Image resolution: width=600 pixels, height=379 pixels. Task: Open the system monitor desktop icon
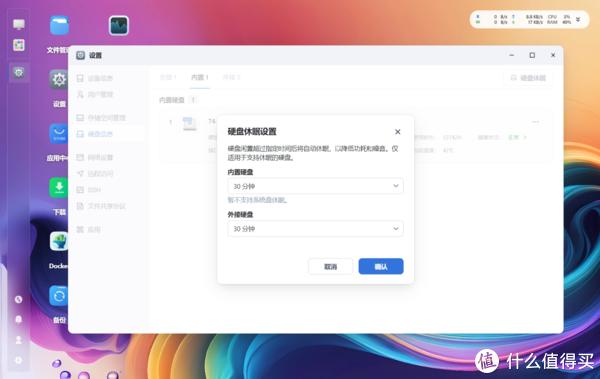(119, 26)
